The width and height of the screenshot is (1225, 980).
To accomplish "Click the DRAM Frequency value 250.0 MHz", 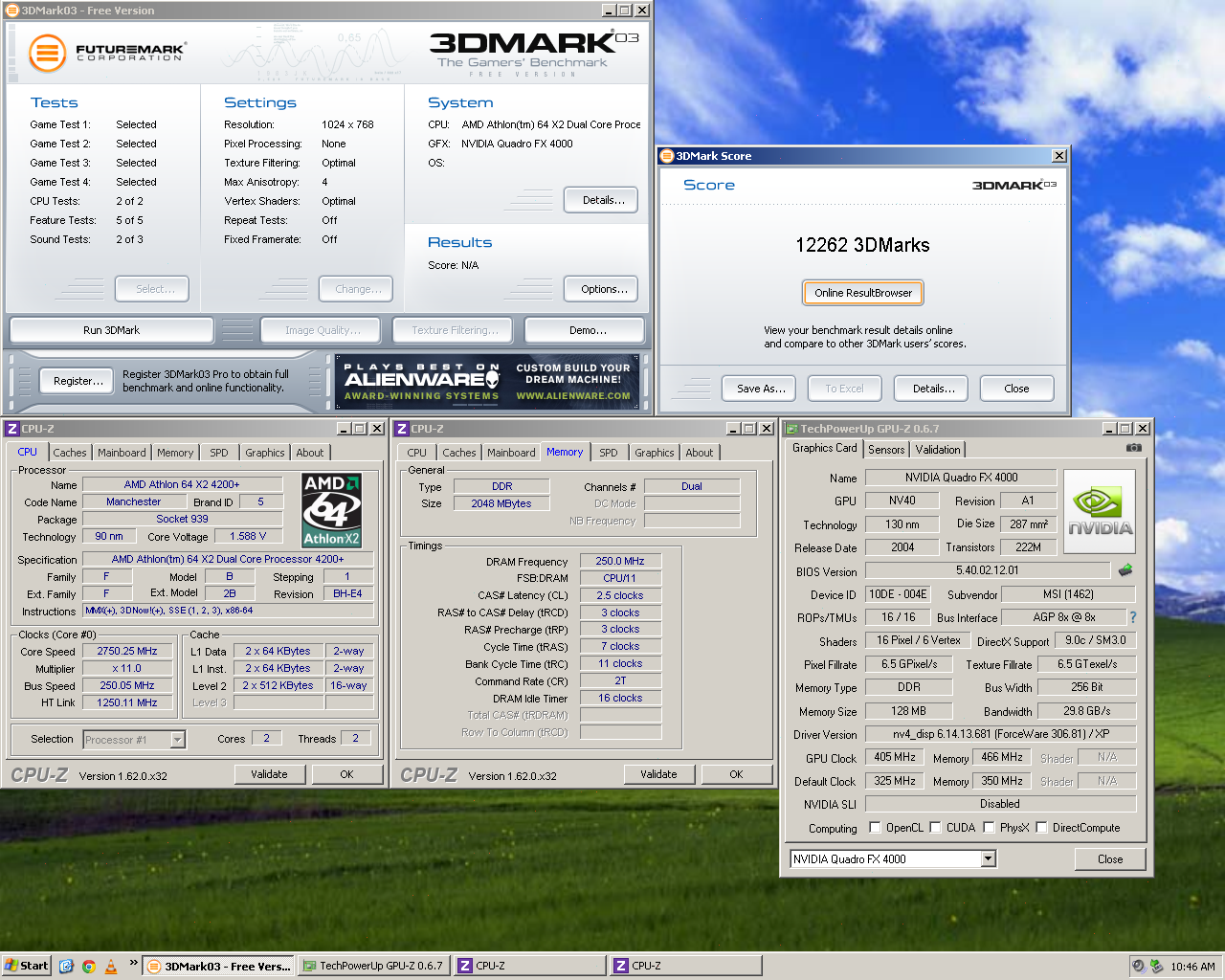I will pos(620,562).
